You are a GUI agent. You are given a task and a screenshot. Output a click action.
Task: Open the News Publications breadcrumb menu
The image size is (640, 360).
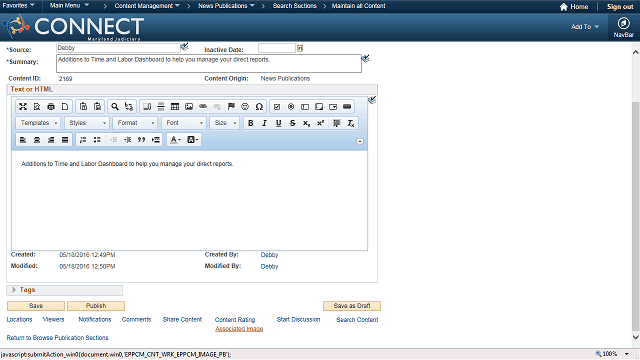click(226, 6)
